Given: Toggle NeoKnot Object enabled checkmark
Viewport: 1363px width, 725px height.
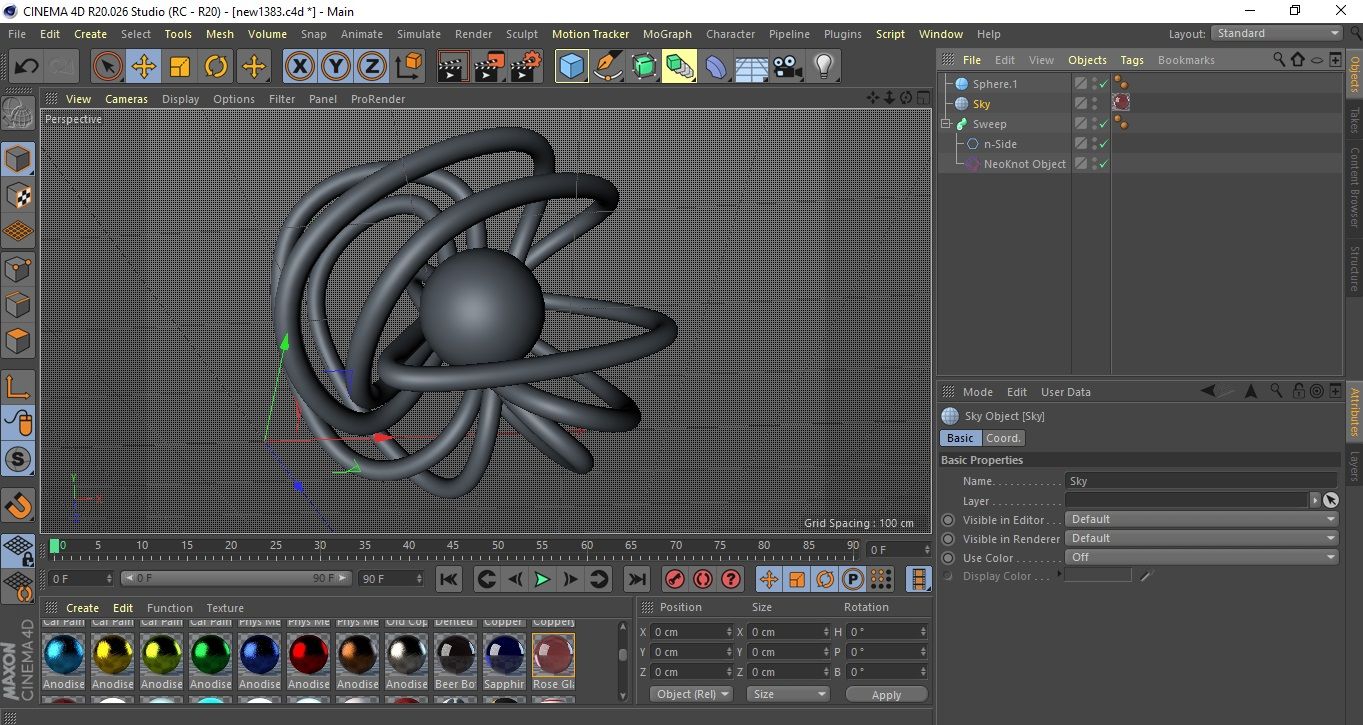Looking at the screenshot, I should pos(1103,164).
